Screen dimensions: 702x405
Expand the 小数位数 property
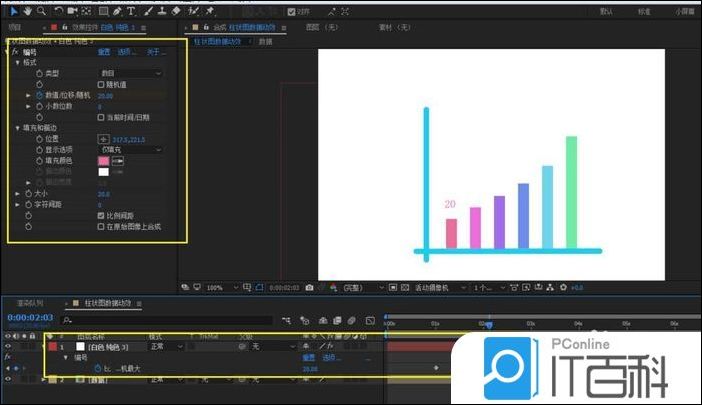click(x=28, y=107)
